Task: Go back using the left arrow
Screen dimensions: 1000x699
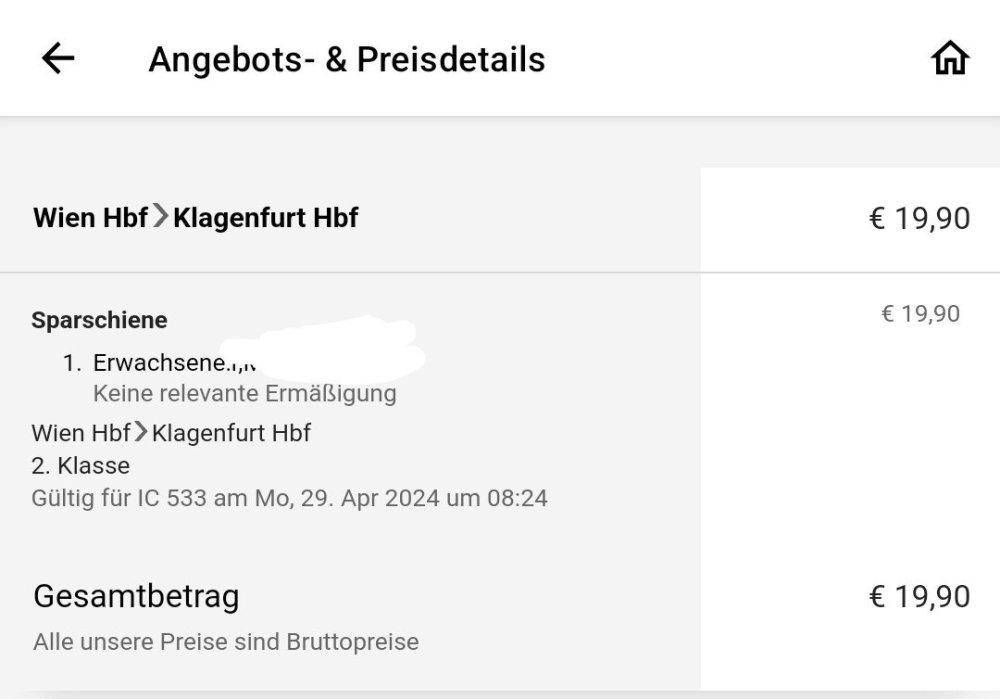Action: 58,59
